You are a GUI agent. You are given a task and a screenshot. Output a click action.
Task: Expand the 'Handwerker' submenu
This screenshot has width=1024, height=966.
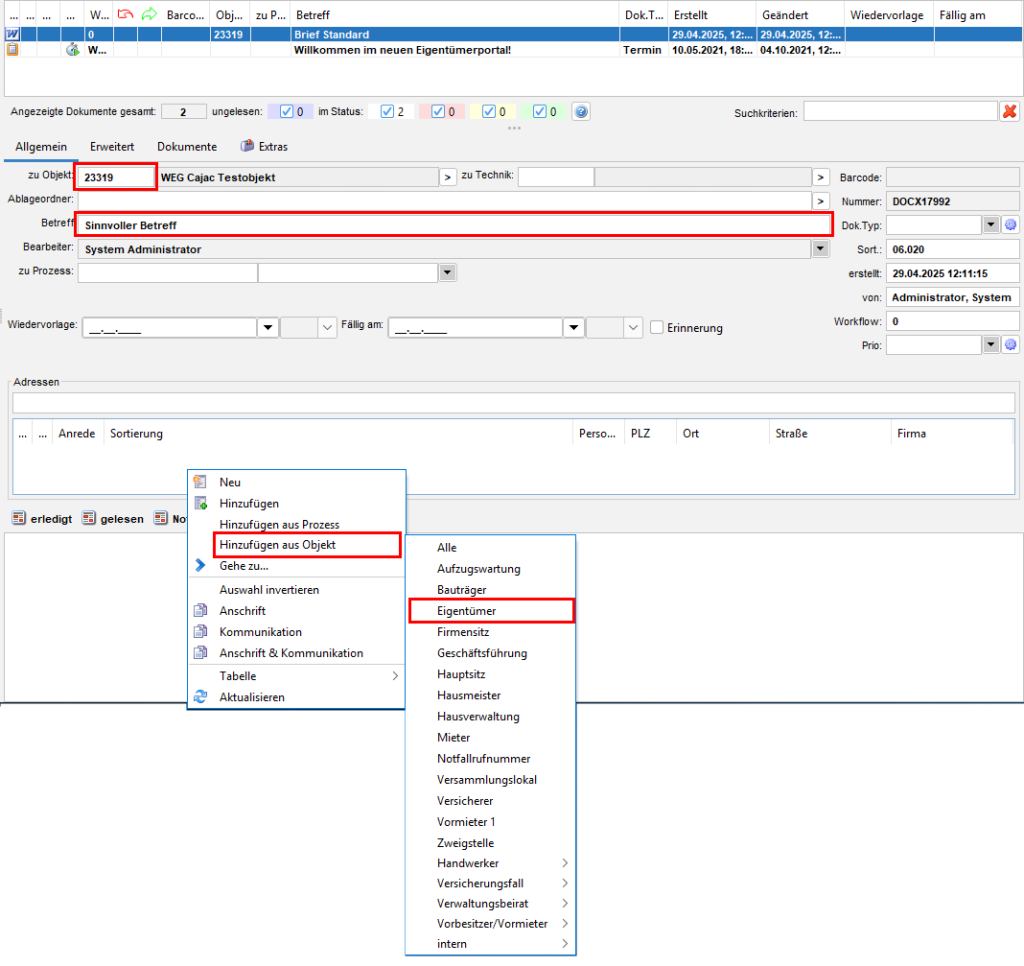[564, 863]
